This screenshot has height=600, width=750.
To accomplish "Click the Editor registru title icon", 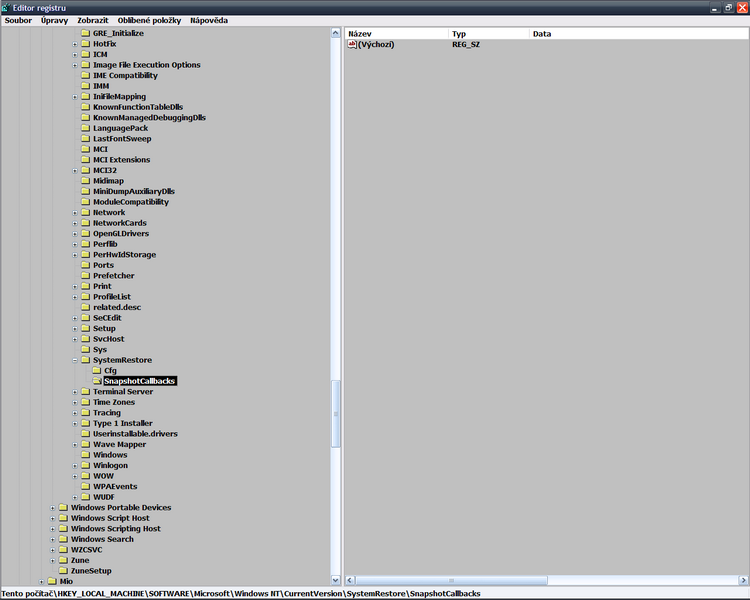I will (x=6, y=8).
